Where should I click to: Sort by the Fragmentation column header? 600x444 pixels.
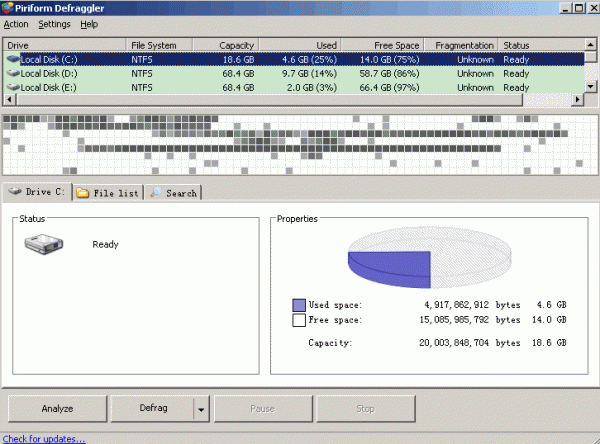461,45
